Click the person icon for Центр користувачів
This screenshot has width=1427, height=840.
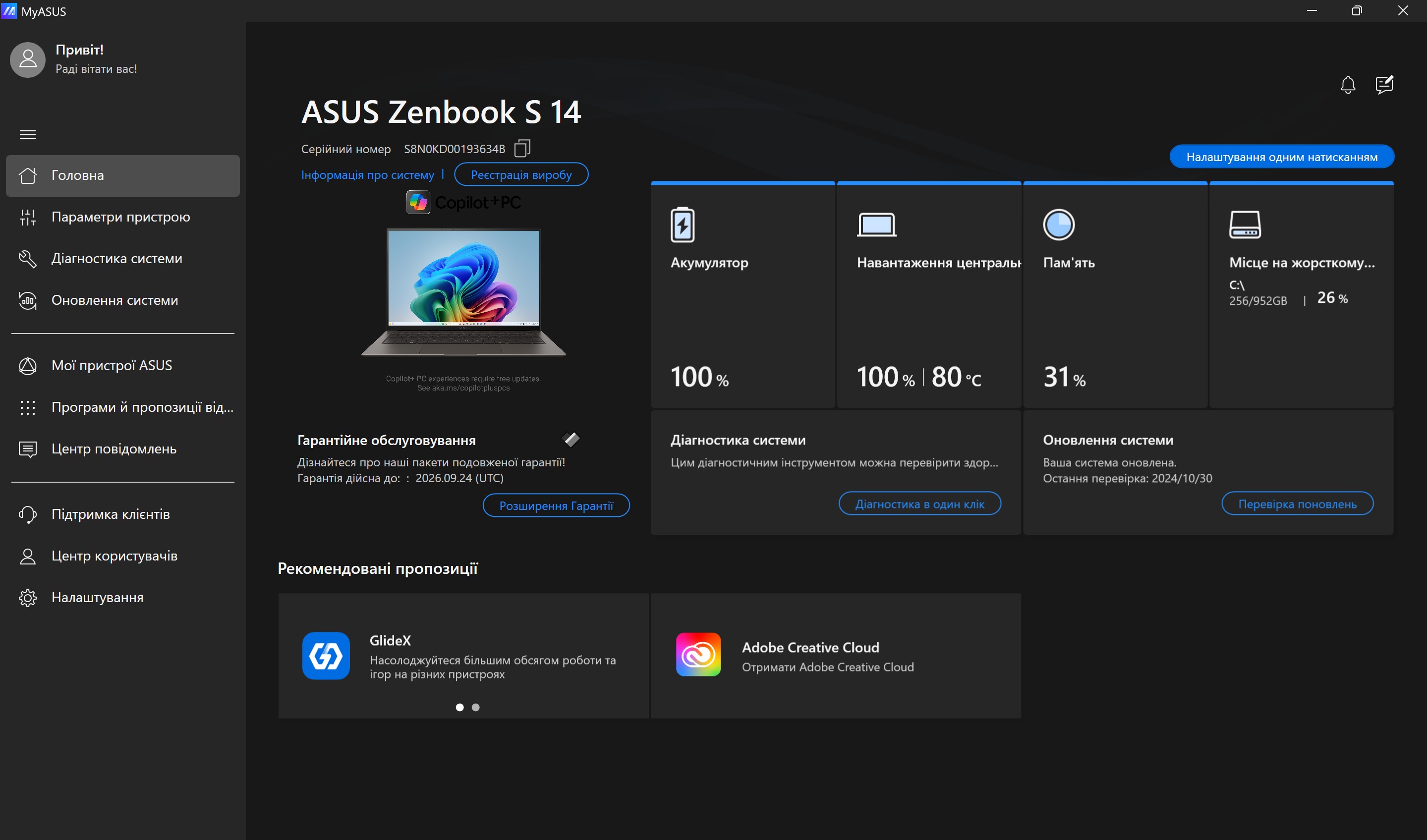click(x=28, y=557)
